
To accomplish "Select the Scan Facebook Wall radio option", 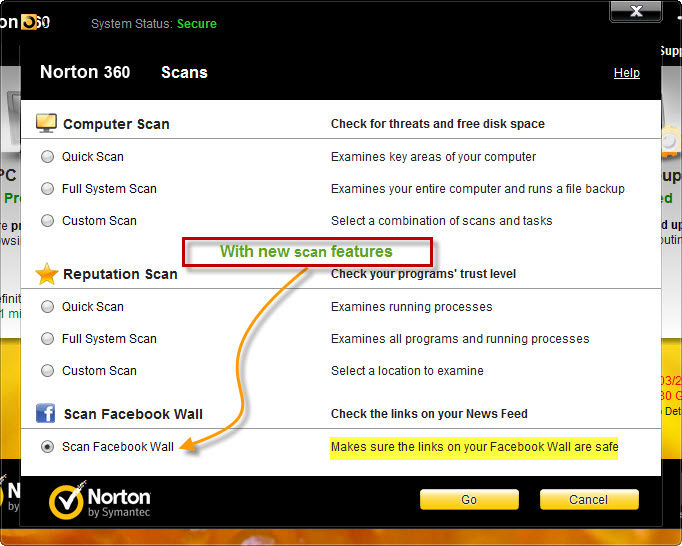I will tap(47, 447).
